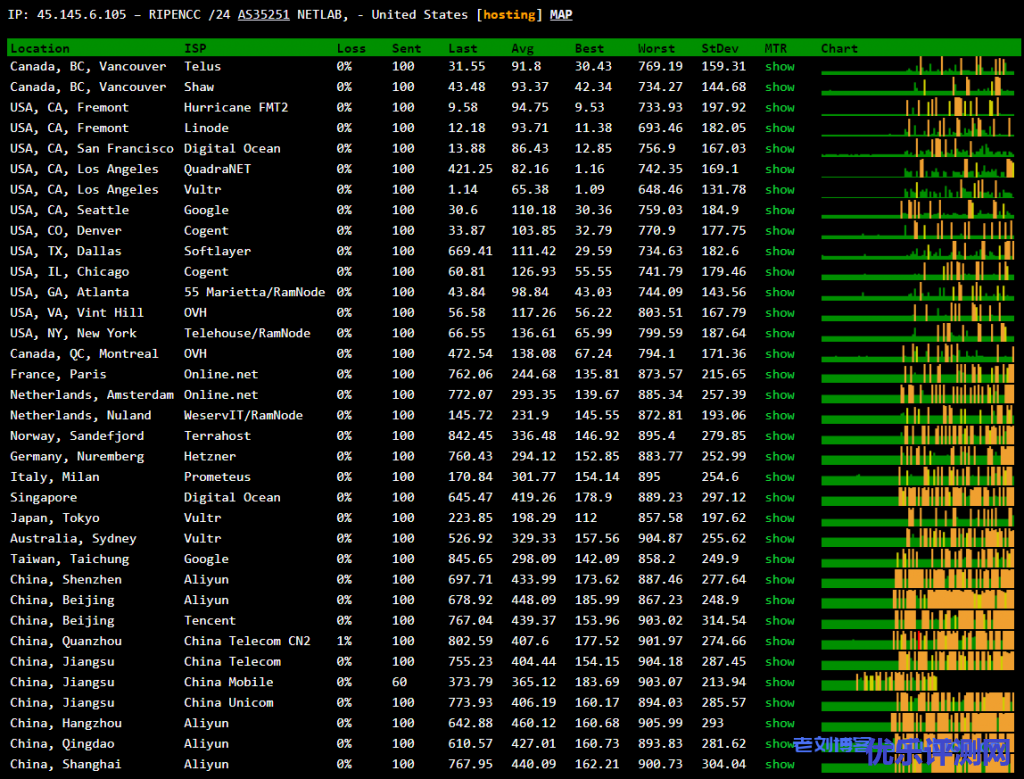
Task: Open MTR show link for Seattle Google
Action: click(779, 210)
